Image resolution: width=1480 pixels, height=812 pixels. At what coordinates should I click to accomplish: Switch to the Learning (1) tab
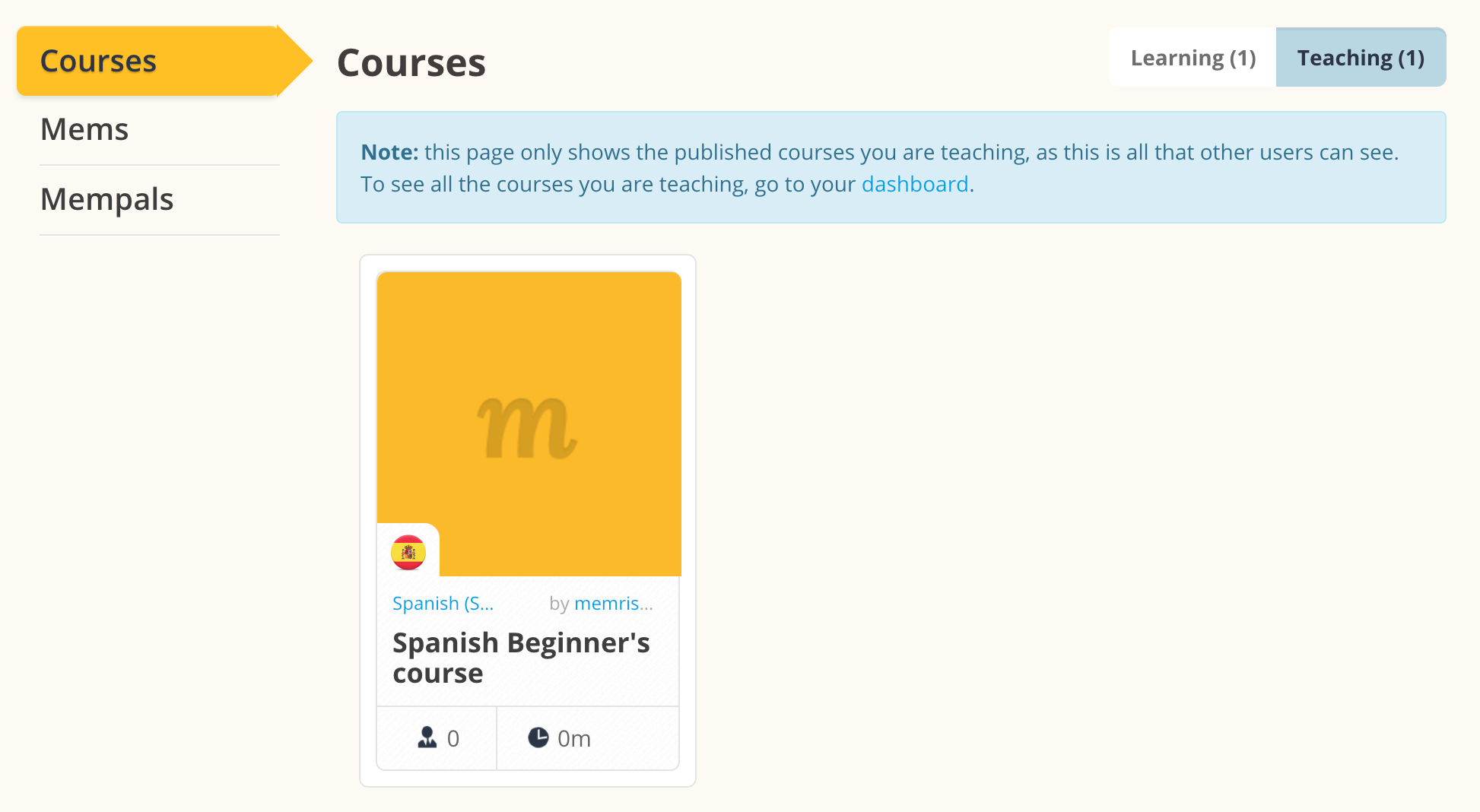pyautogui.click(x=1193, y=58)
